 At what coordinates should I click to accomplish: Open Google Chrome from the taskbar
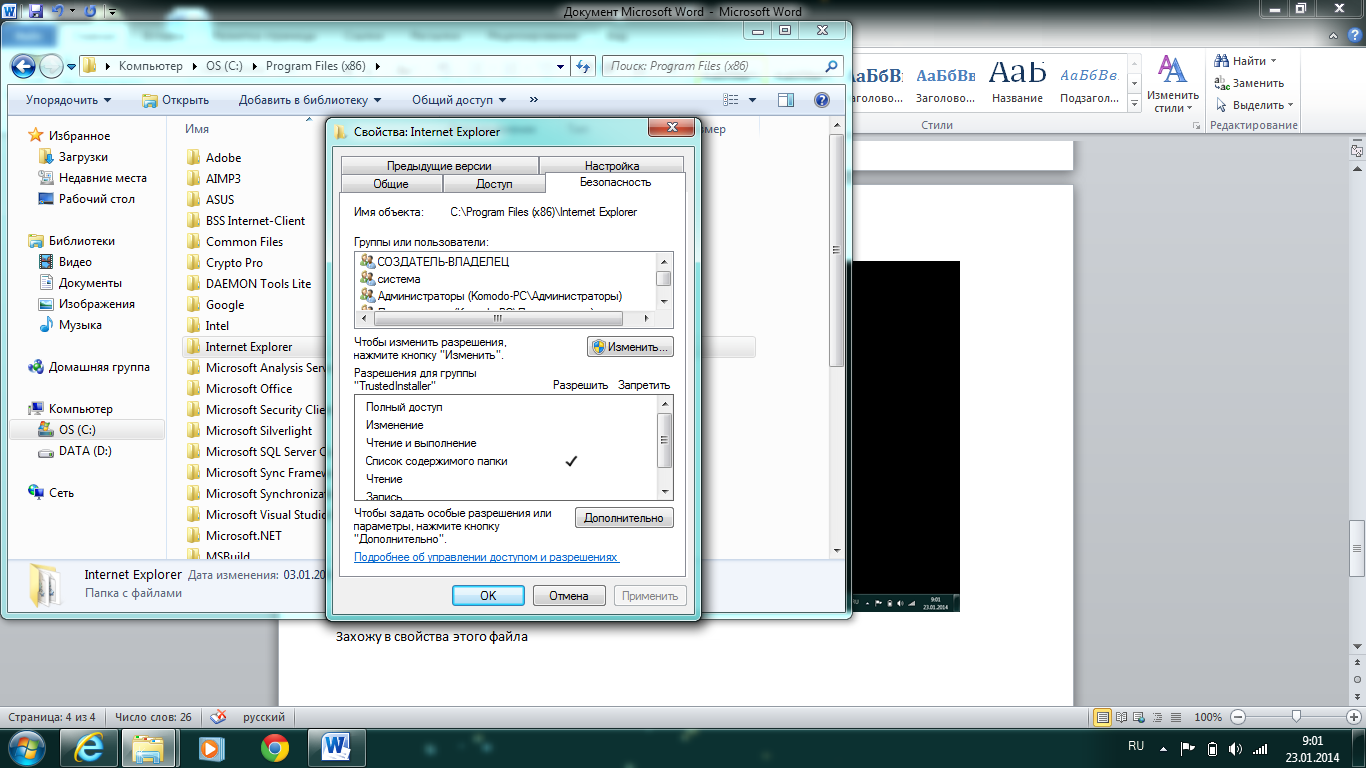tap(274, 747)
